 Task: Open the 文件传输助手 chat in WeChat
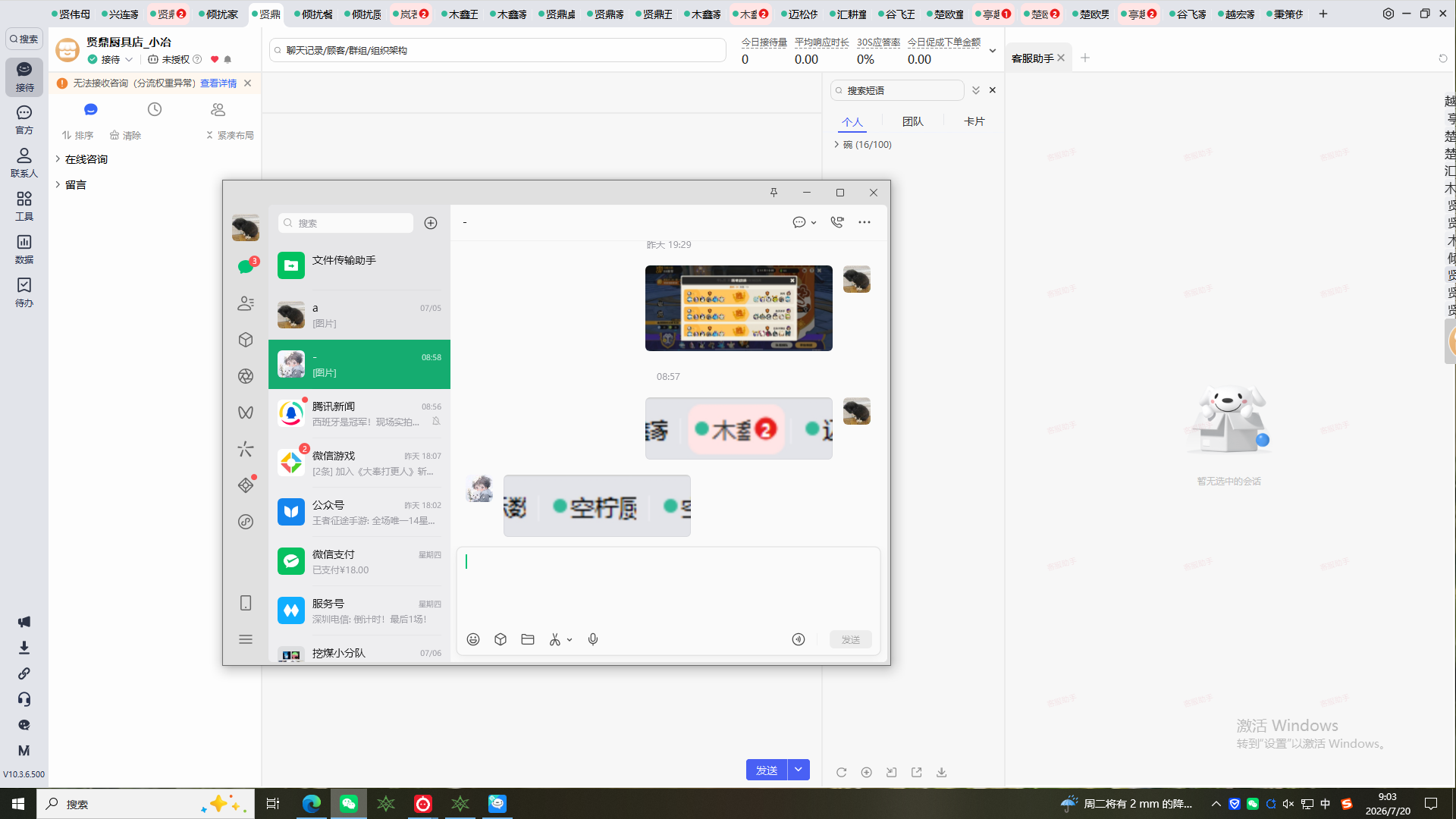[x=359, y=265]
